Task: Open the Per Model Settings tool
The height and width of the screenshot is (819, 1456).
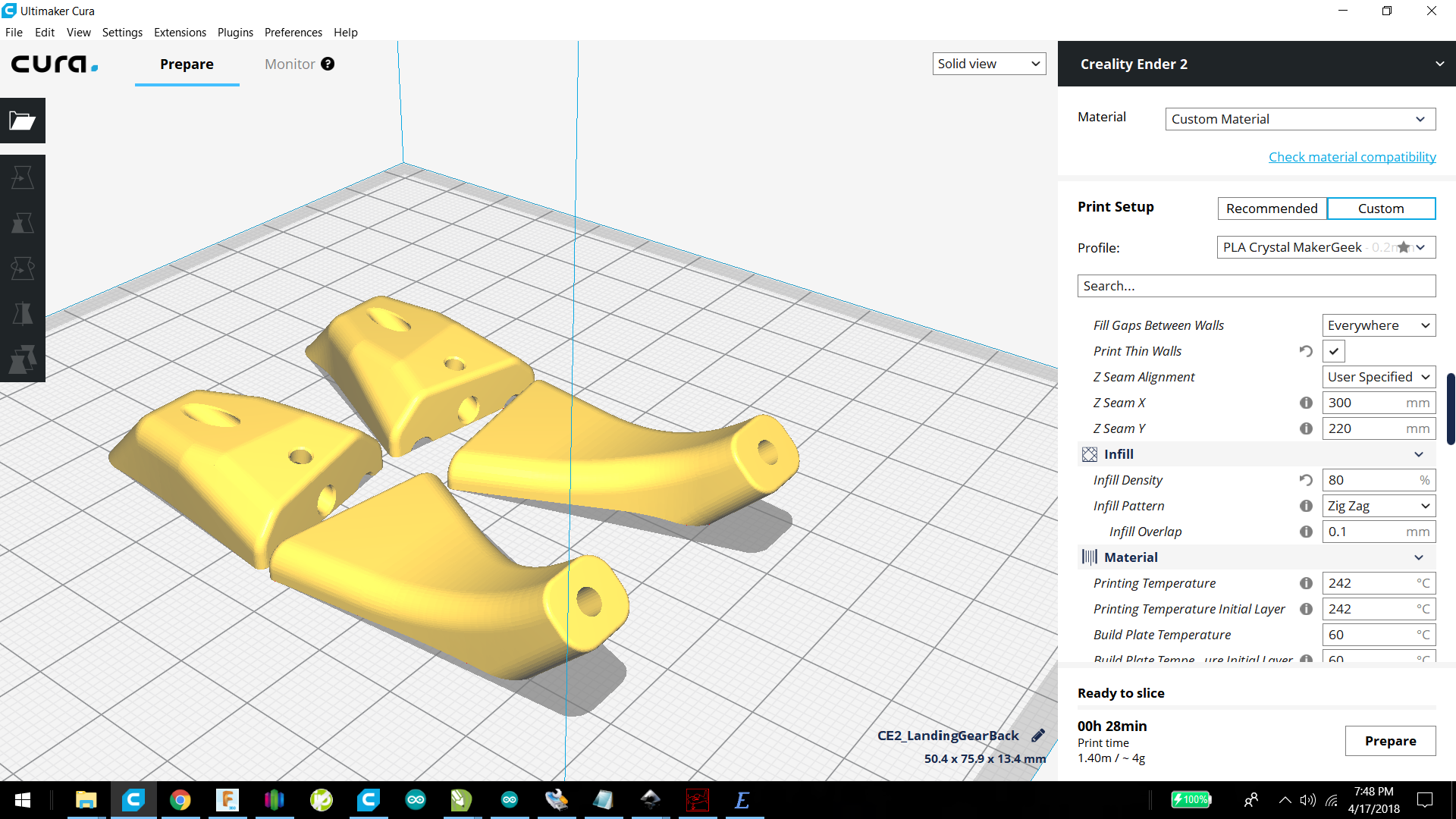Action: pyautogui.click(x=23, y=359)
